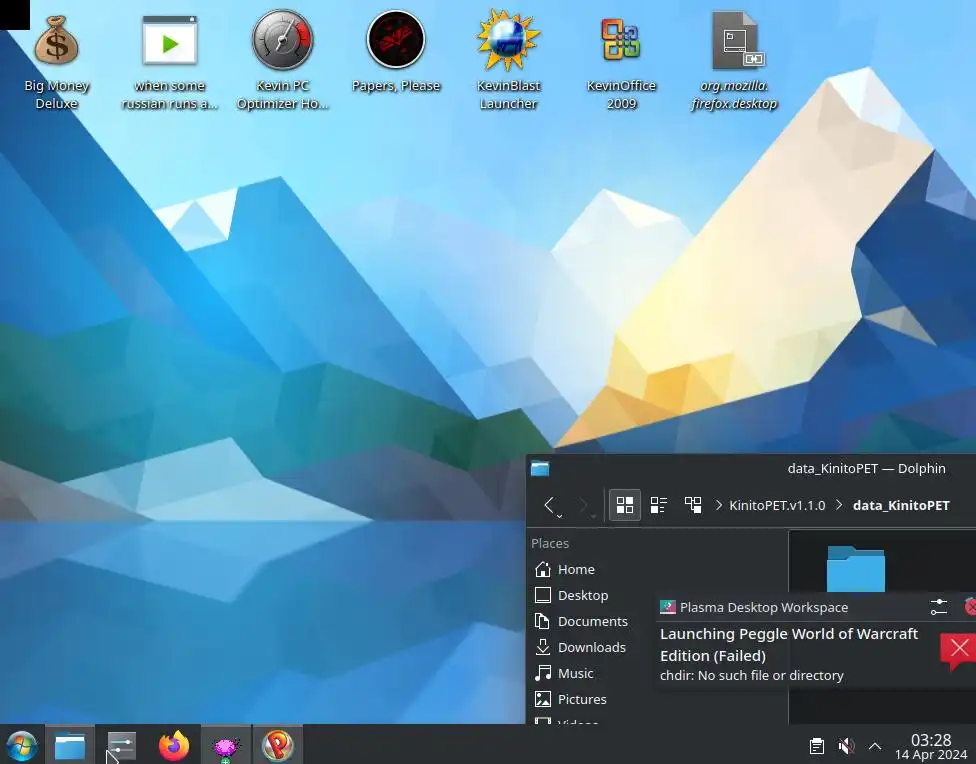Switch to Dolphin file manager in taskbar
Screen dimensions: 976x764
pyautogui.click(x=70, y=745)
